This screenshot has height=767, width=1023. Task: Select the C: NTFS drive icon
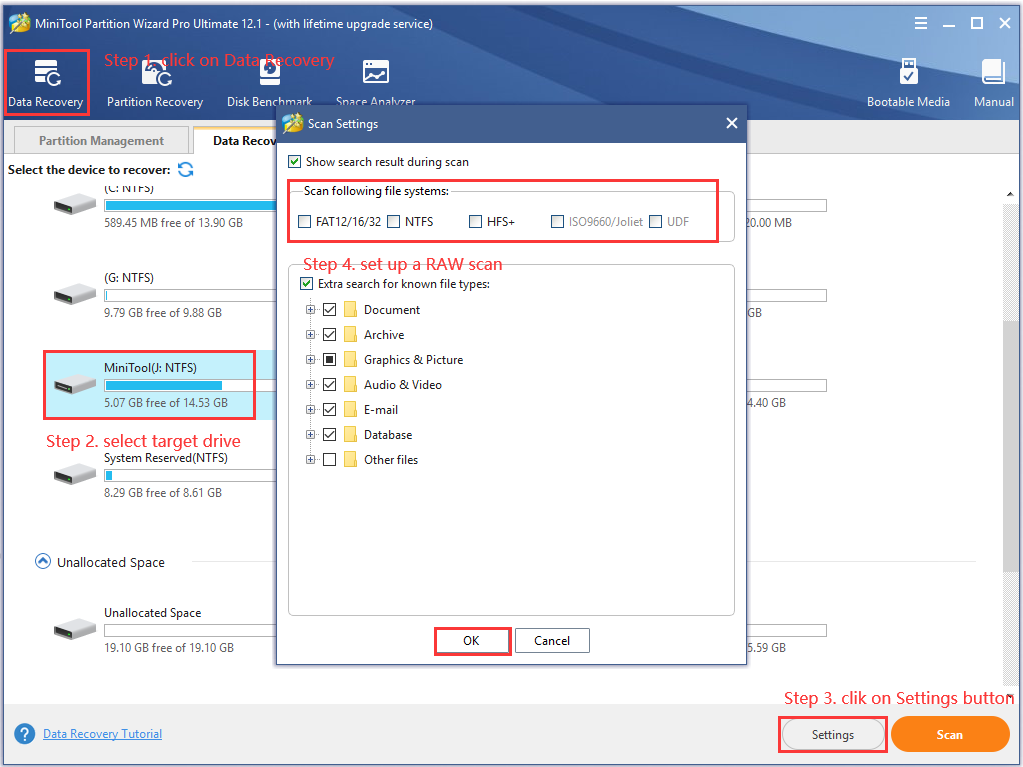tap(75, 204)
